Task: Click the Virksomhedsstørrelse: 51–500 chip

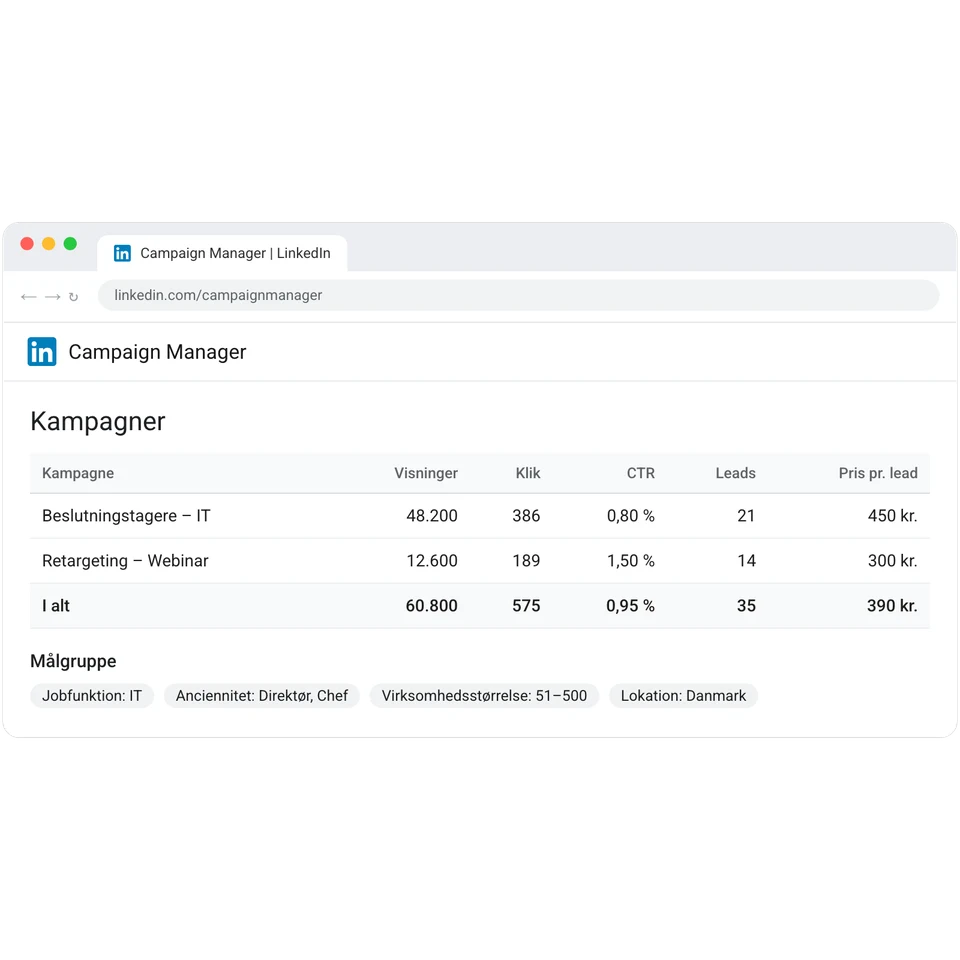Action: pyautogui.click(x=484, y=696)
